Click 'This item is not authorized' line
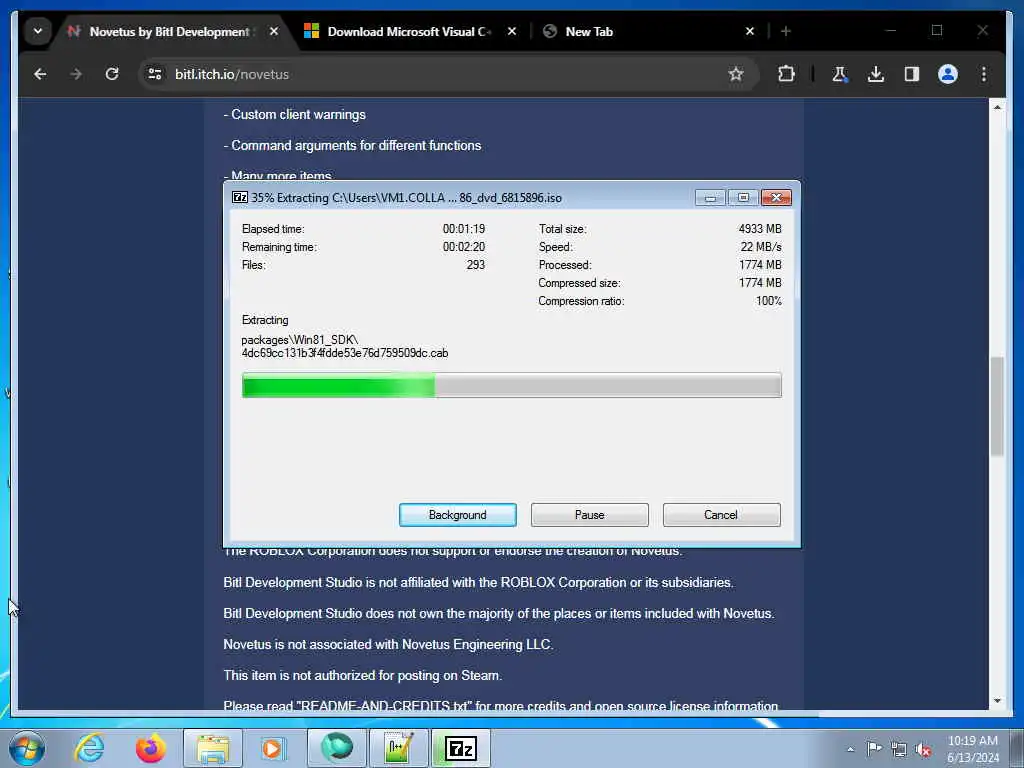This screenshot has width=1024, height=768. [362, 675]
